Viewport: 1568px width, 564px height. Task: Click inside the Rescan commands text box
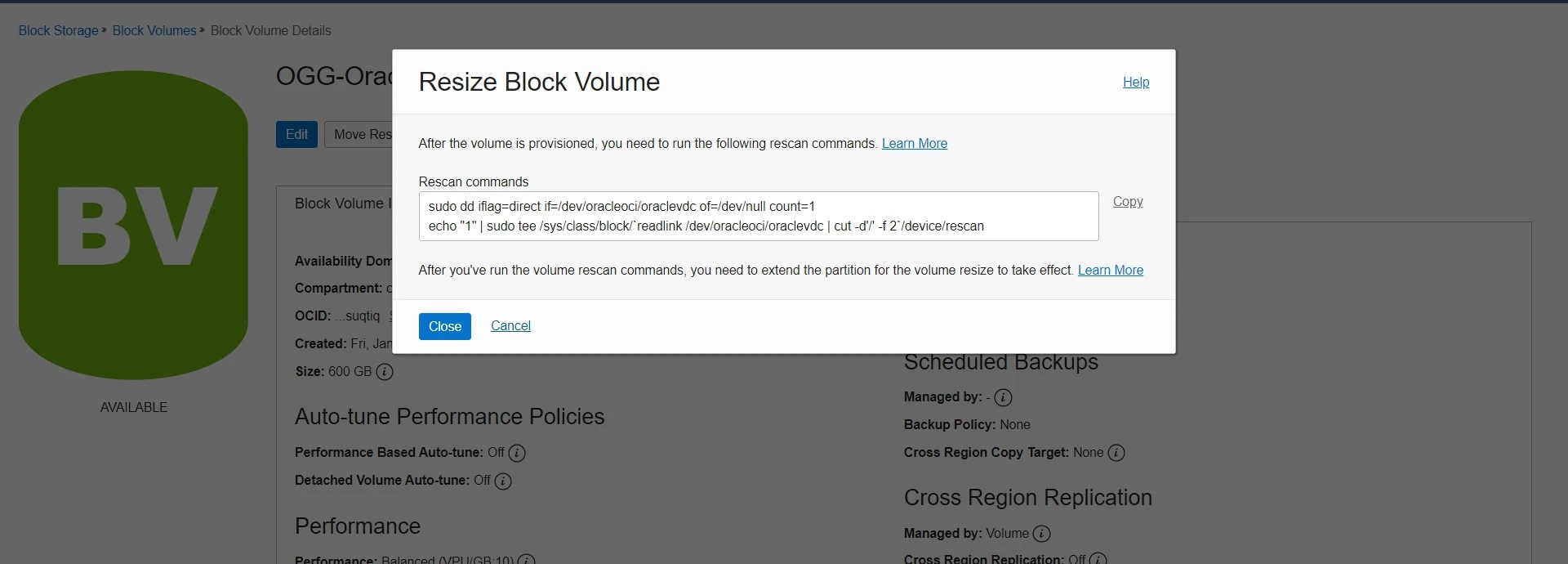(758, 216)
